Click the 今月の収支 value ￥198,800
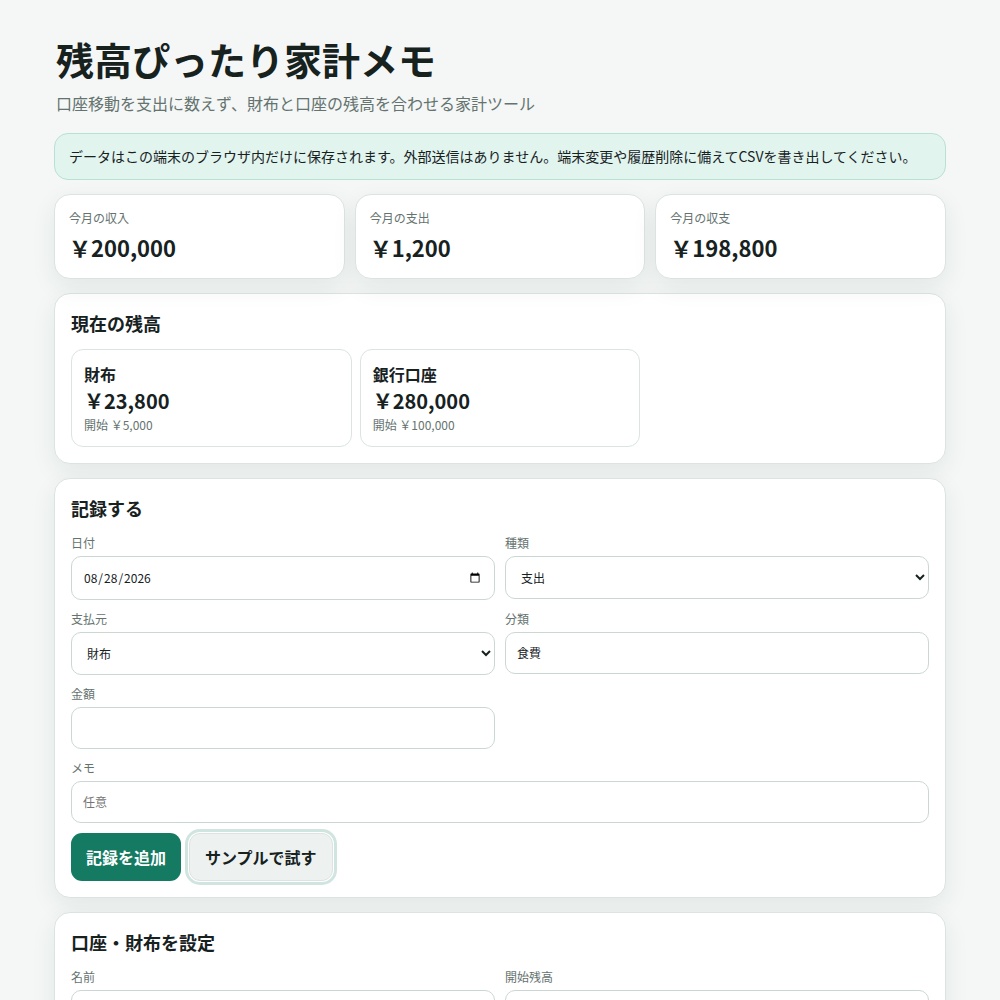1000x1000 pixels. click(x=724, y=249)
